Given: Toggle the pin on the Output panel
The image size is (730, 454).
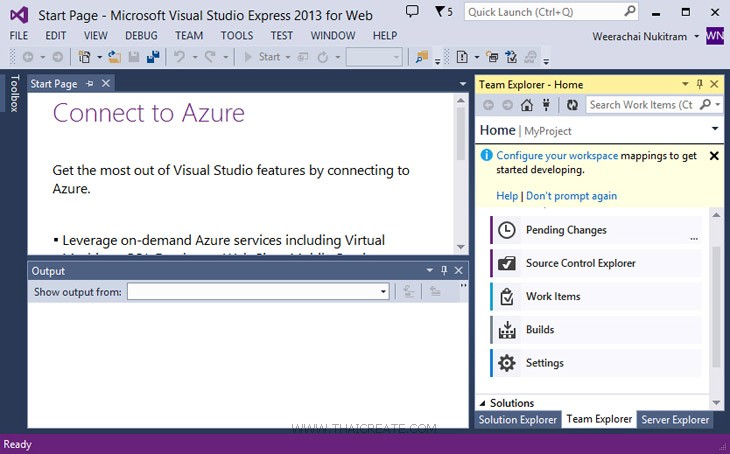Looking at the screenshot, I should [x=444, y=270].
